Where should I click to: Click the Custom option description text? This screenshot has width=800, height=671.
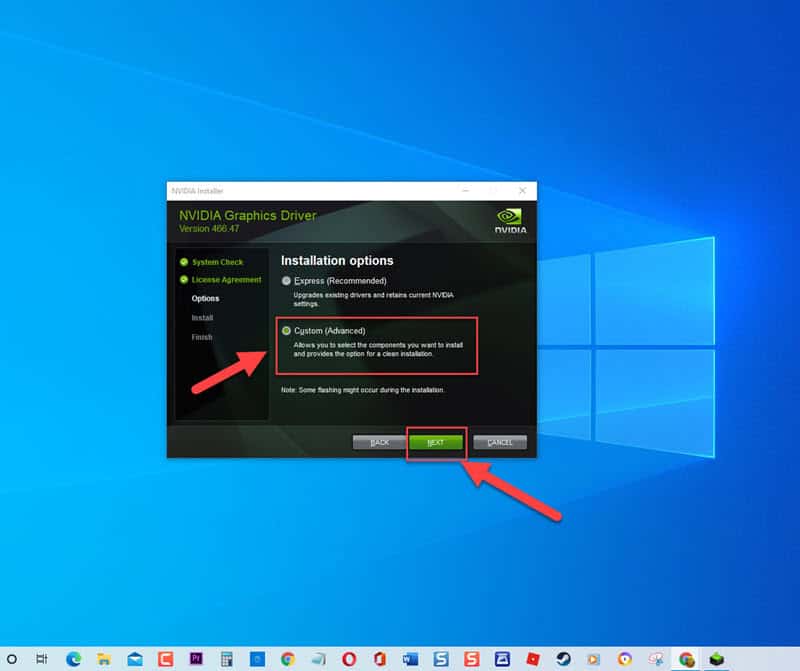click(378, 350)
